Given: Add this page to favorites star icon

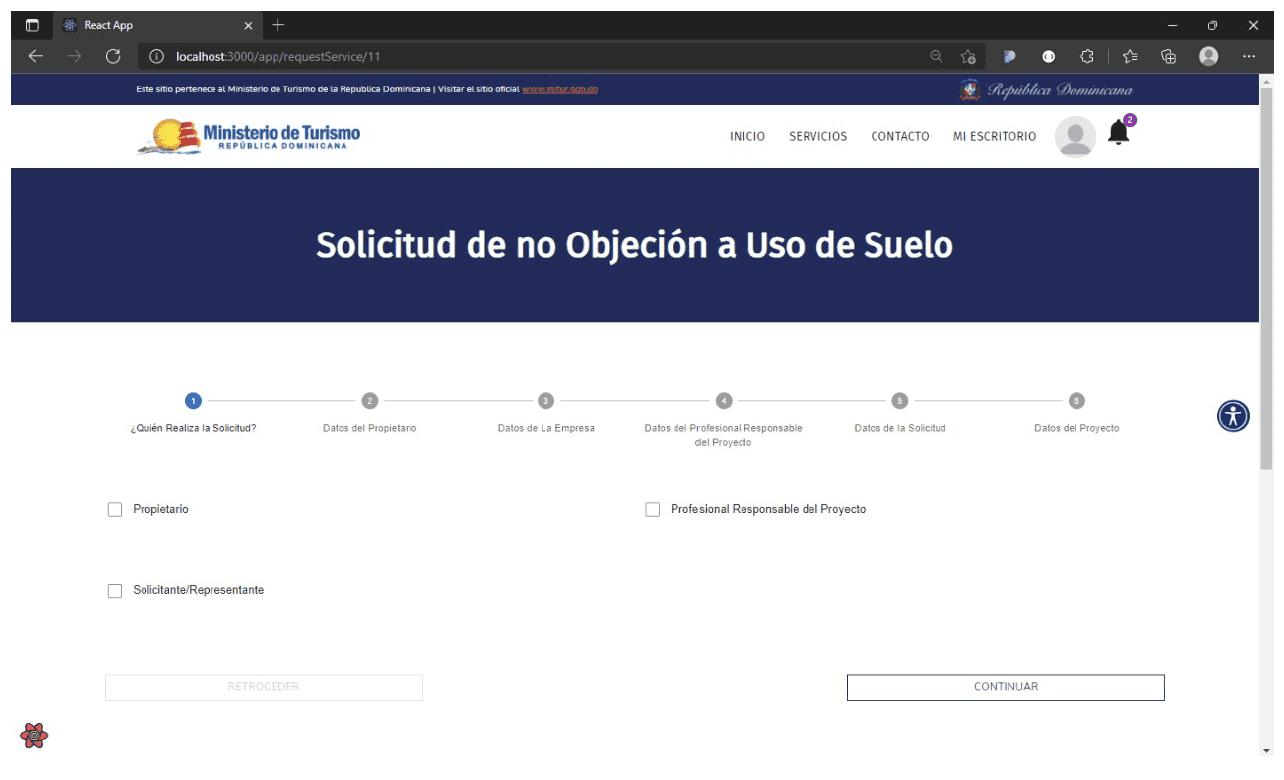Looking at the screenshot, I should click(968, 56).
